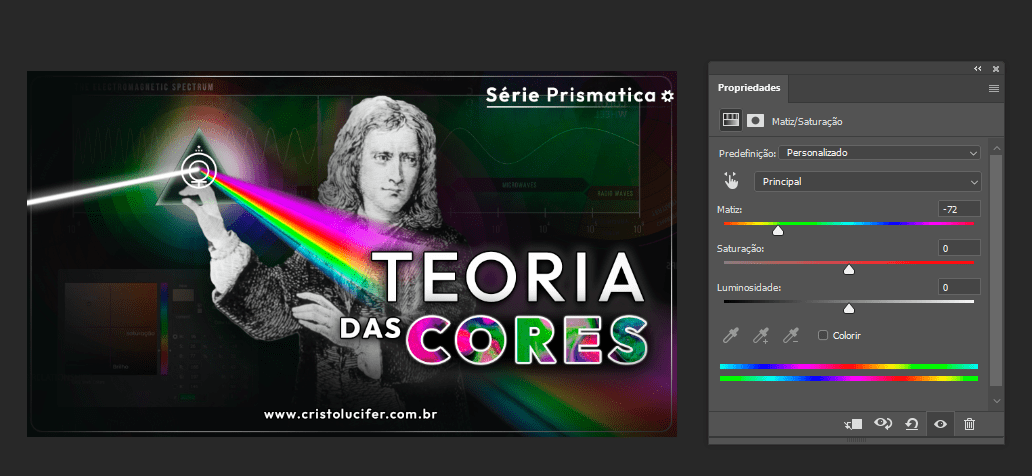
Task: Reset adjustment to defaults
Action: tap(911, 424)
